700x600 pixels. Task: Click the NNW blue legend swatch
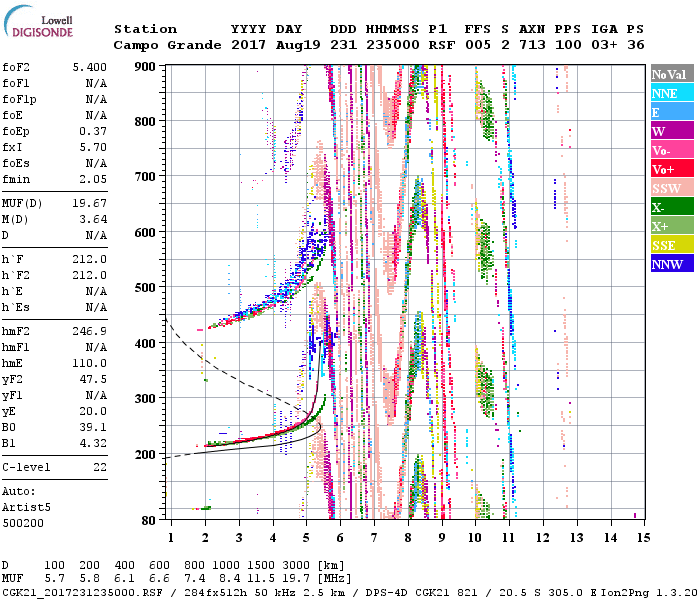[x=672, y=264]
